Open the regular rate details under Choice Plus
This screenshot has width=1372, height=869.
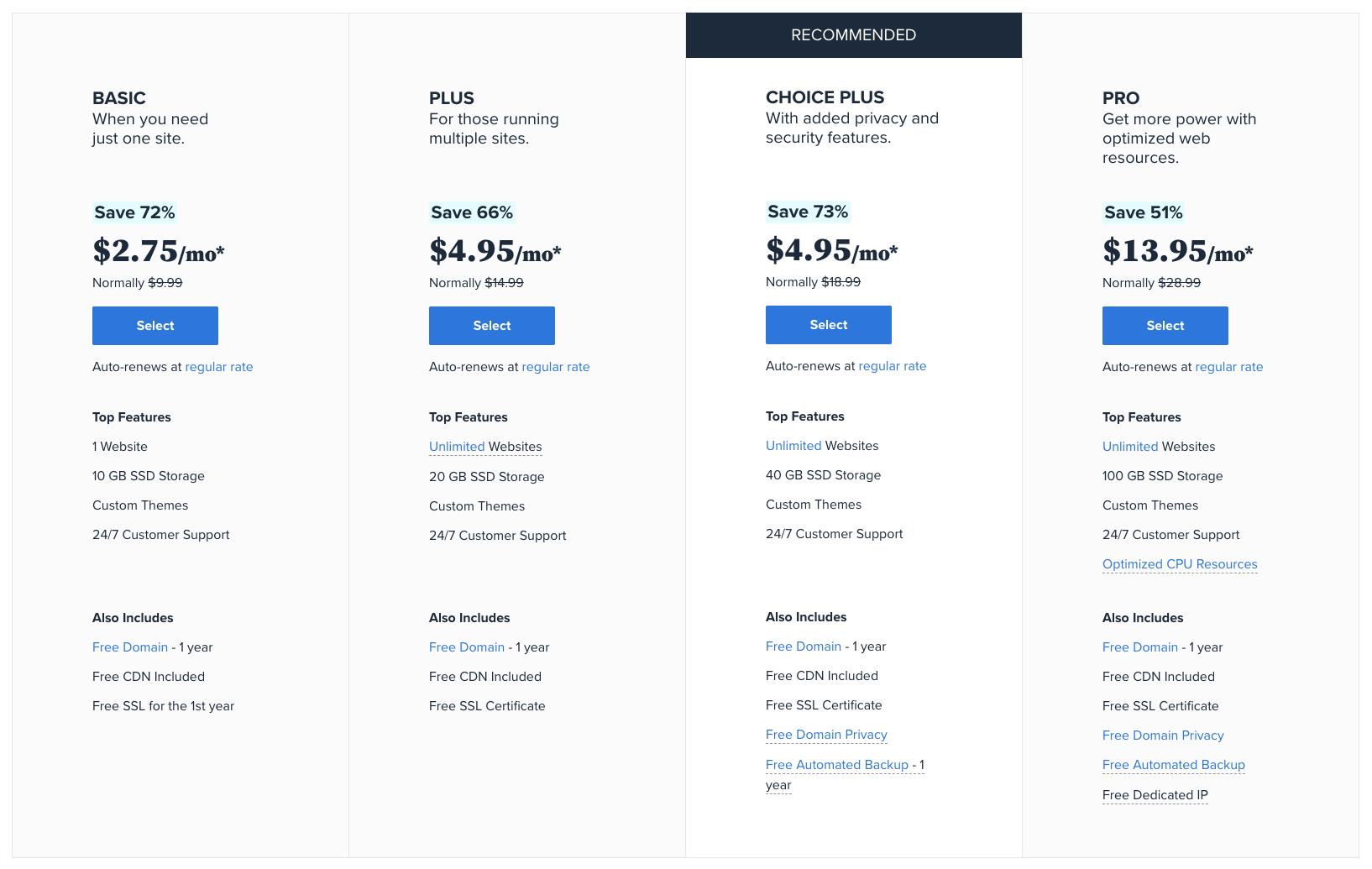893,366
